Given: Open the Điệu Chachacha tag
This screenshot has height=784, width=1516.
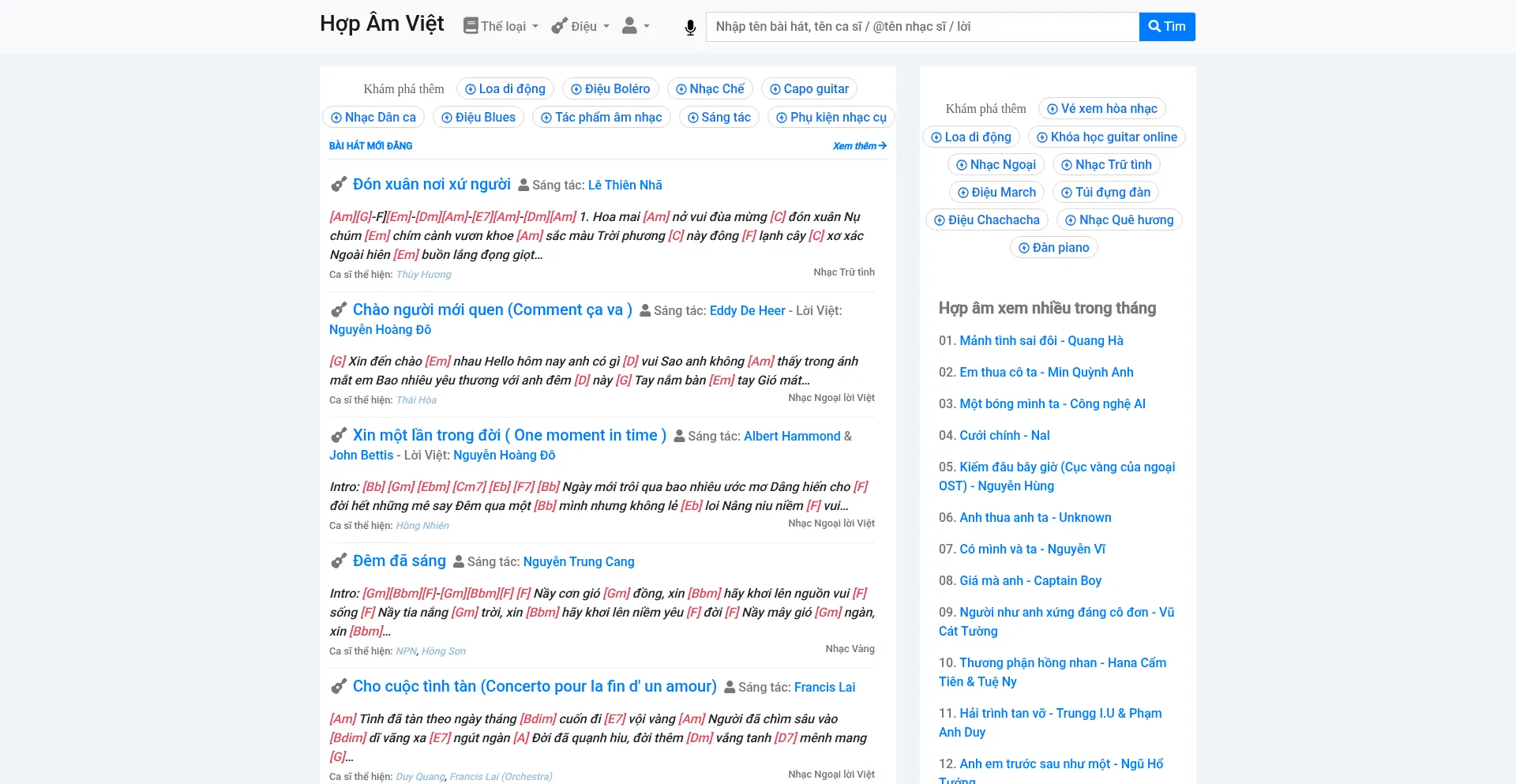Looking at the screenshot, I should pyautogui.click(x=987, y=220).
